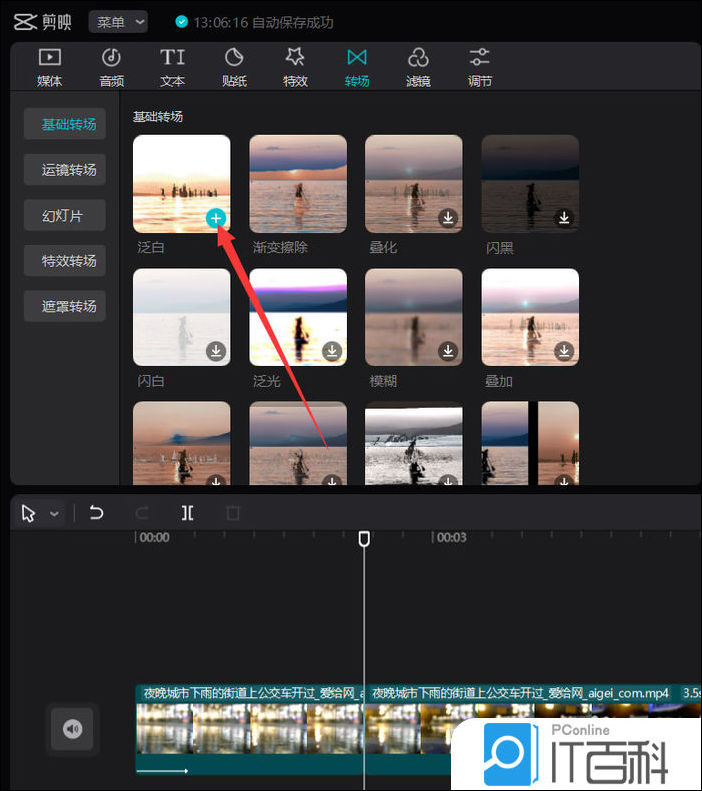The height and width of the screenshot is (791, 702).
Task: Delete the selected clip
Action: pyautogui.click(x=233, y=513)
